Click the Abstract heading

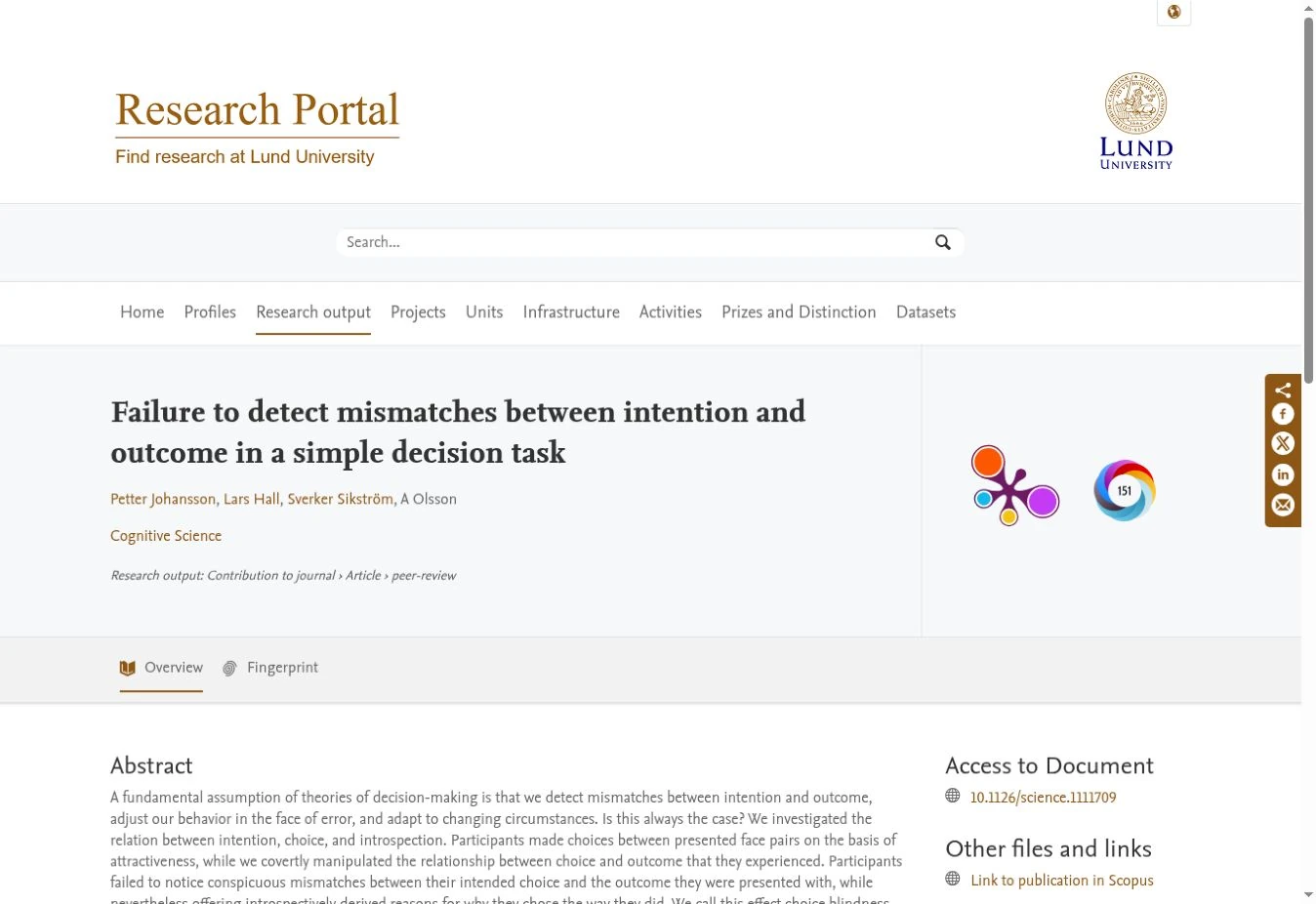point(151,765)
